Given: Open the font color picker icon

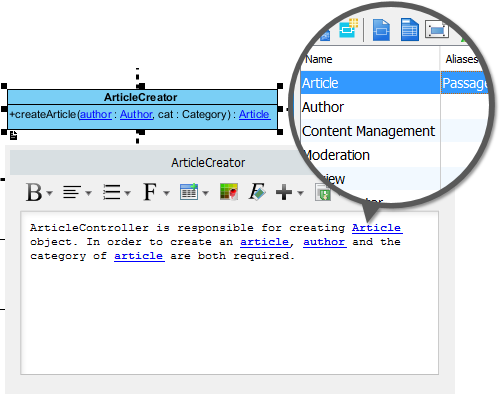Looking at the screenshot, I should point(229,192).
